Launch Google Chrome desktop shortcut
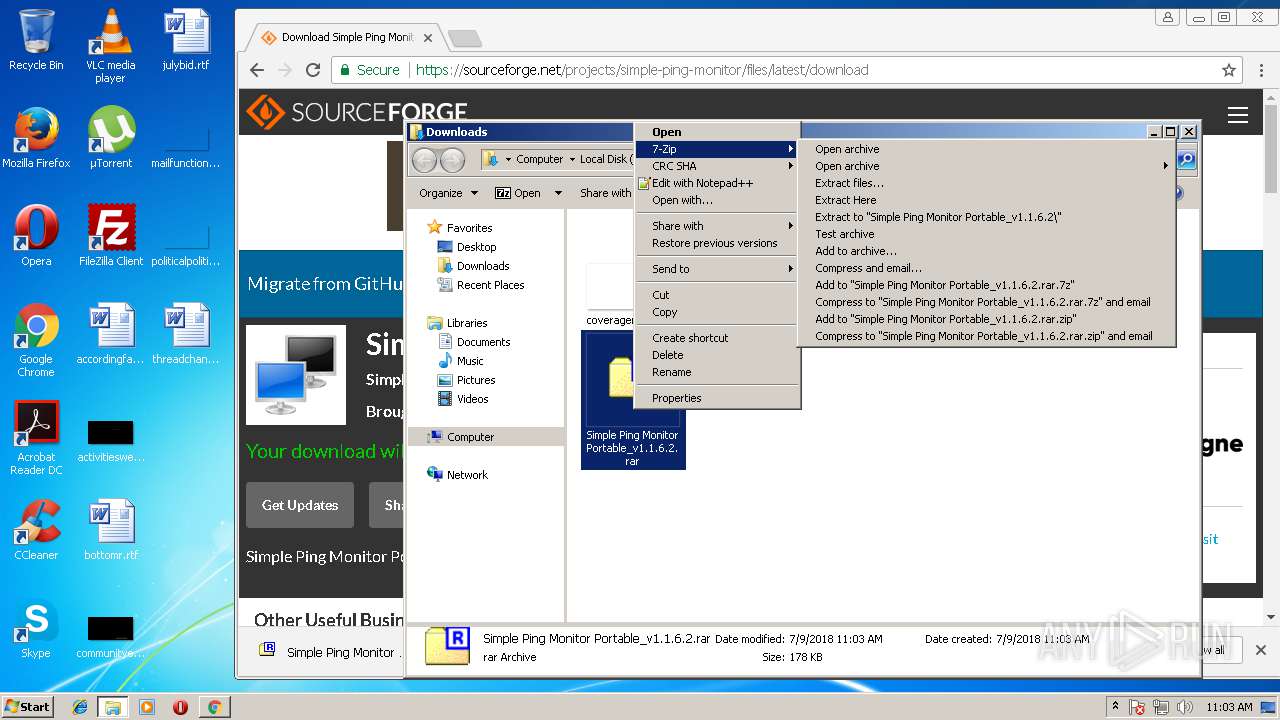Viewport: 1280px width, 720px height. tap(36, 340)
